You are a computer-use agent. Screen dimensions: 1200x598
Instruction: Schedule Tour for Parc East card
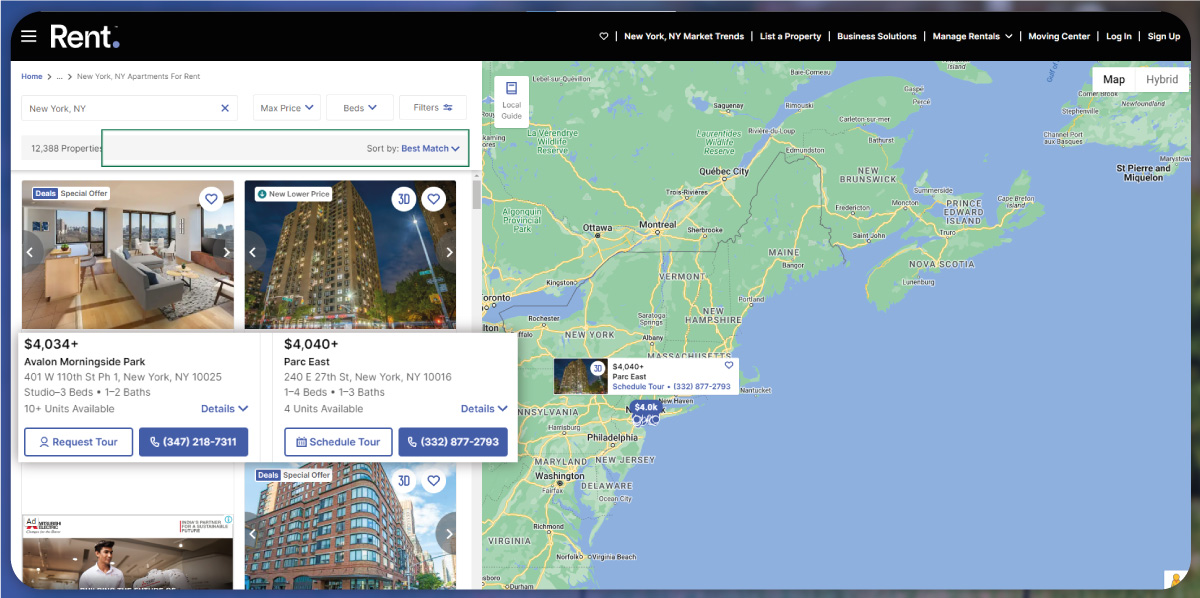338,442
